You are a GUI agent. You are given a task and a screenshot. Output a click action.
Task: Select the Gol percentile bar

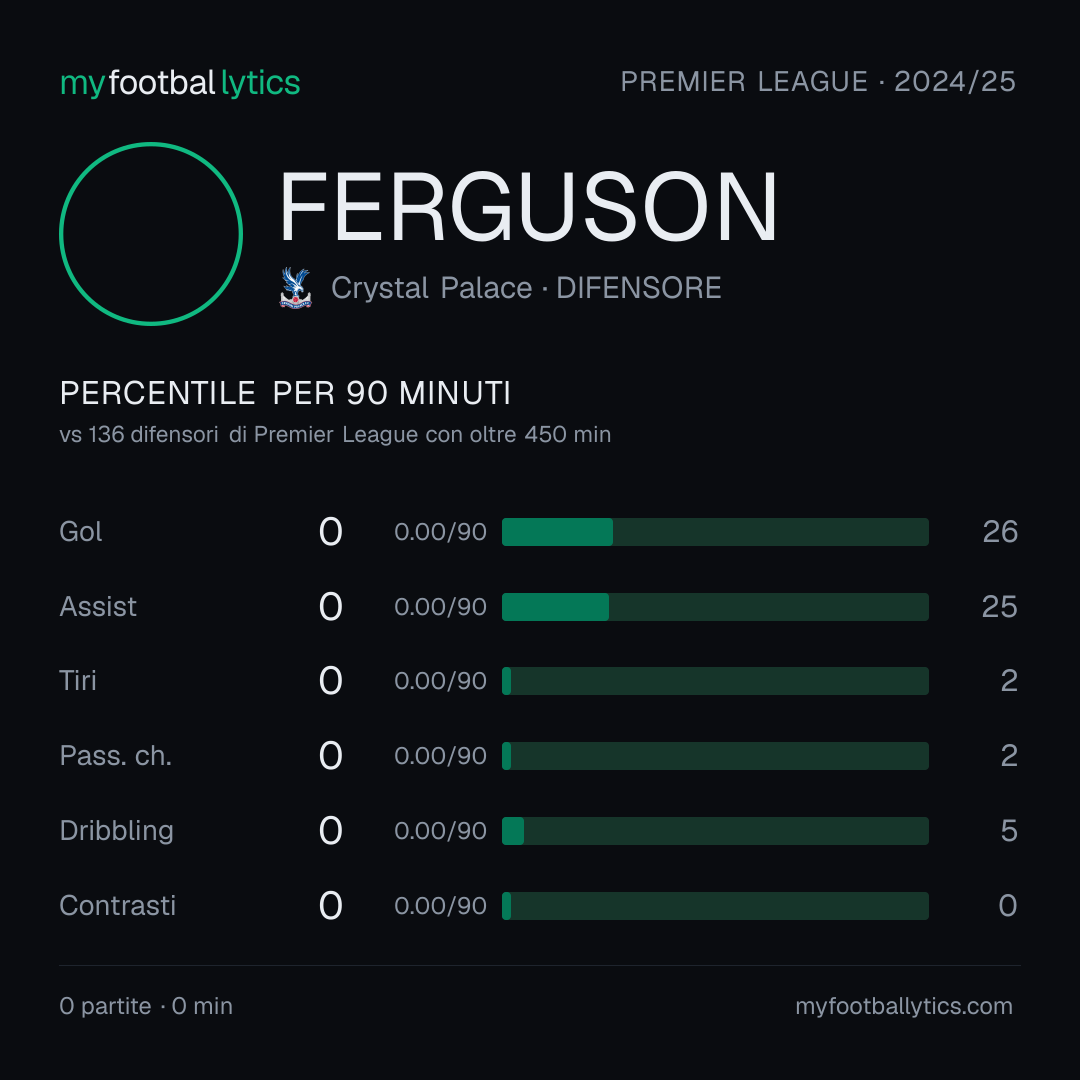pos(715,532)
